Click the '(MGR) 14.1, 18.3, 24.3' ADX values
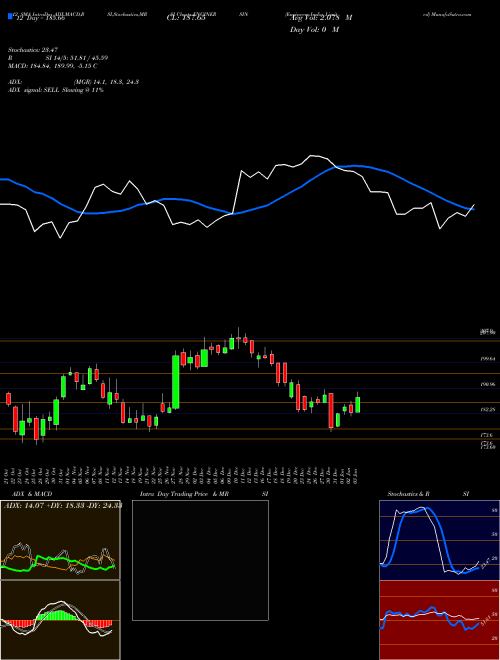Image resolution: width=500 pixels, height=660 pixels. click(106, 82)
